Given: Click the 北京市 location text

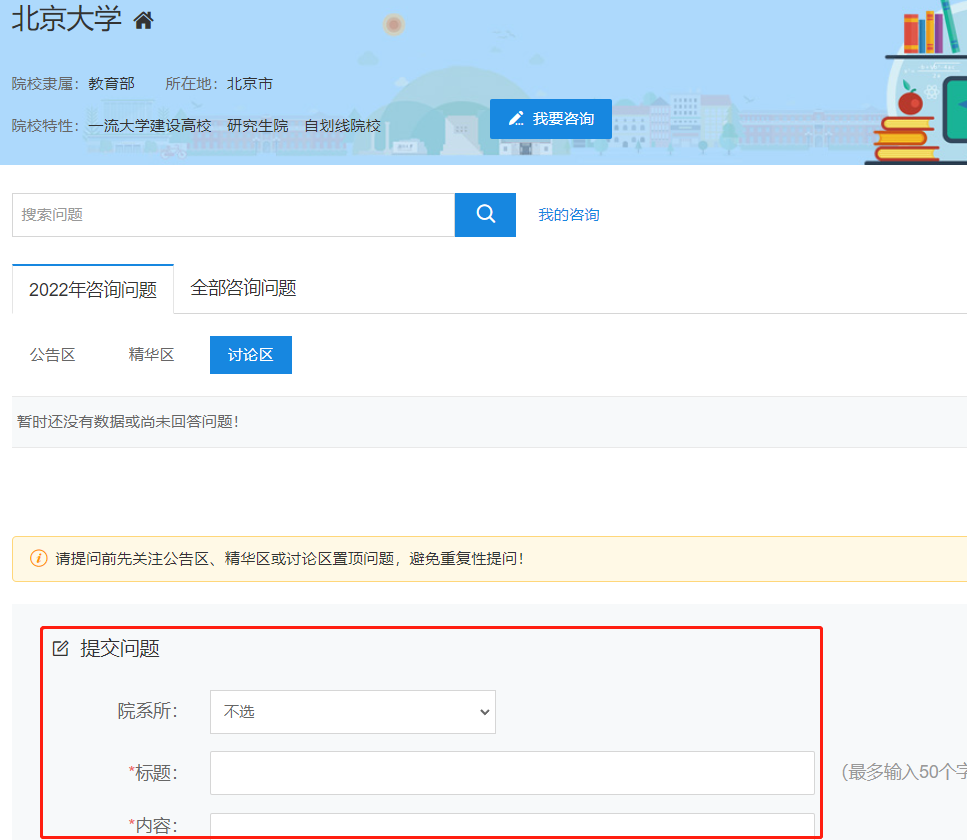Looking at the screenshot, I should point(250,84).
